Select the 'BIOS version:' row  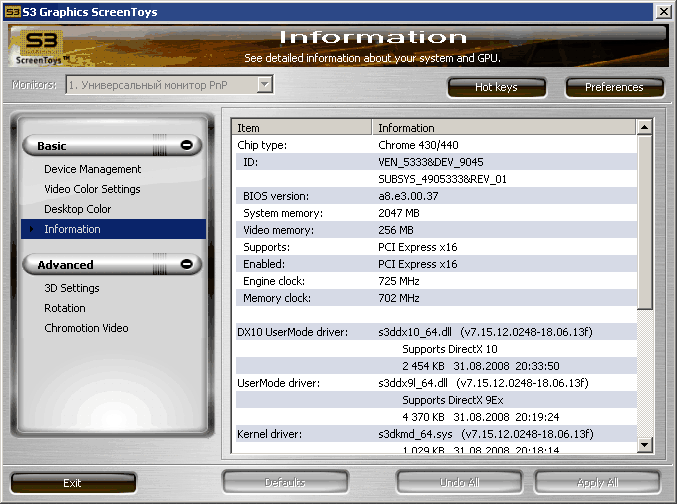coord(436,196)
